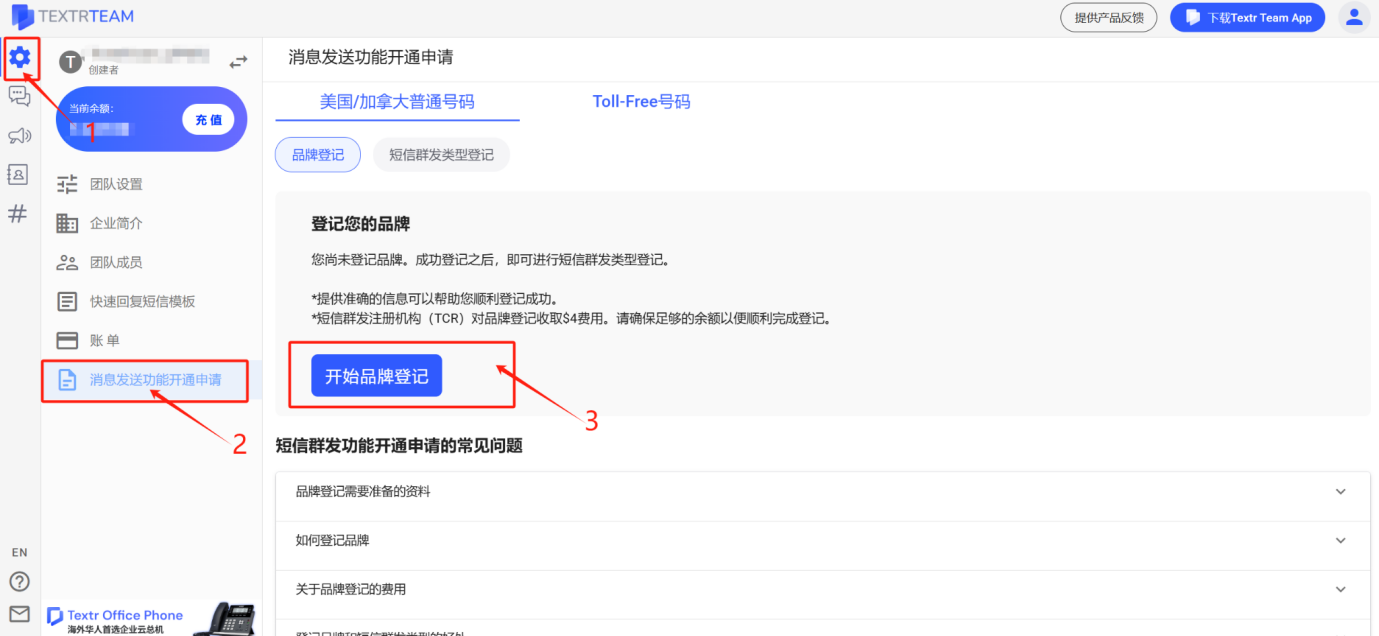Select the megaphone announcements icon
Viewport: 1379px width, 636px height.
tap(19, 135)
